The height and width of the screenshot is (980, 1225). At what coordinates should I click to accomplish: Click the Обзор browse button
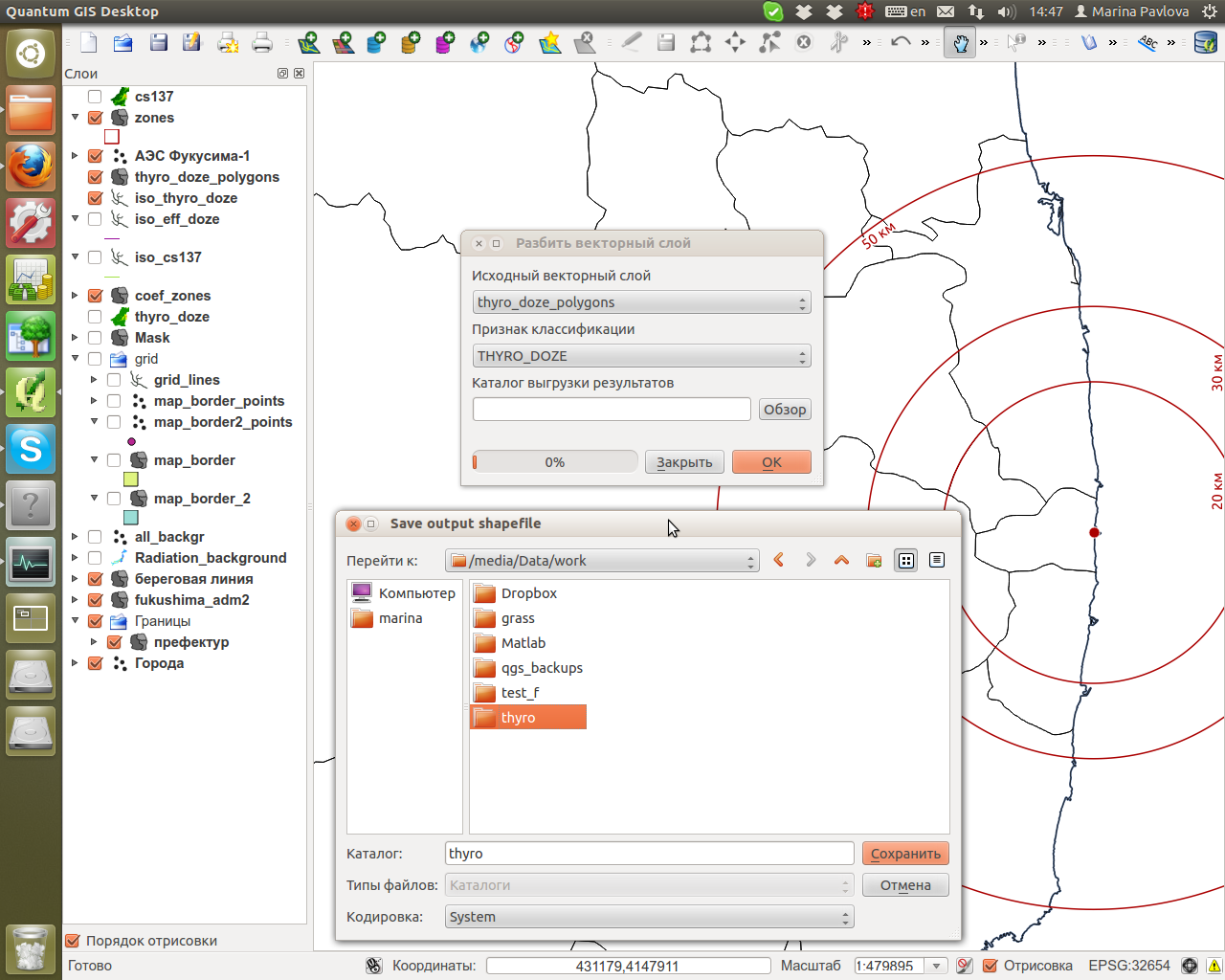pyautogui.click(x=785, y=410)
